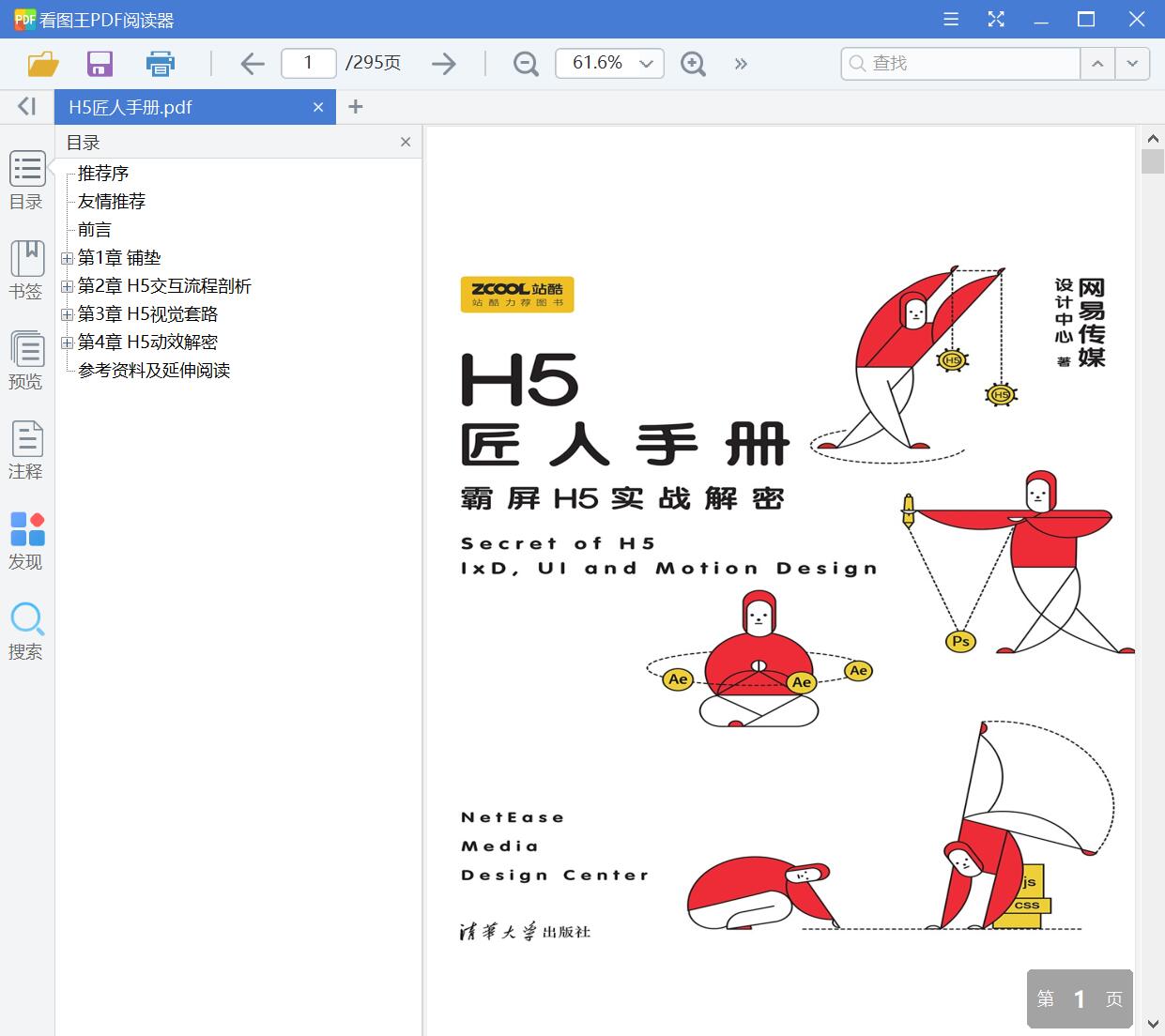The width and height of the screenshot is (1165, 1036).
Task: Expand 第3章 H5视觉套路 tree node
Action: 67,314
